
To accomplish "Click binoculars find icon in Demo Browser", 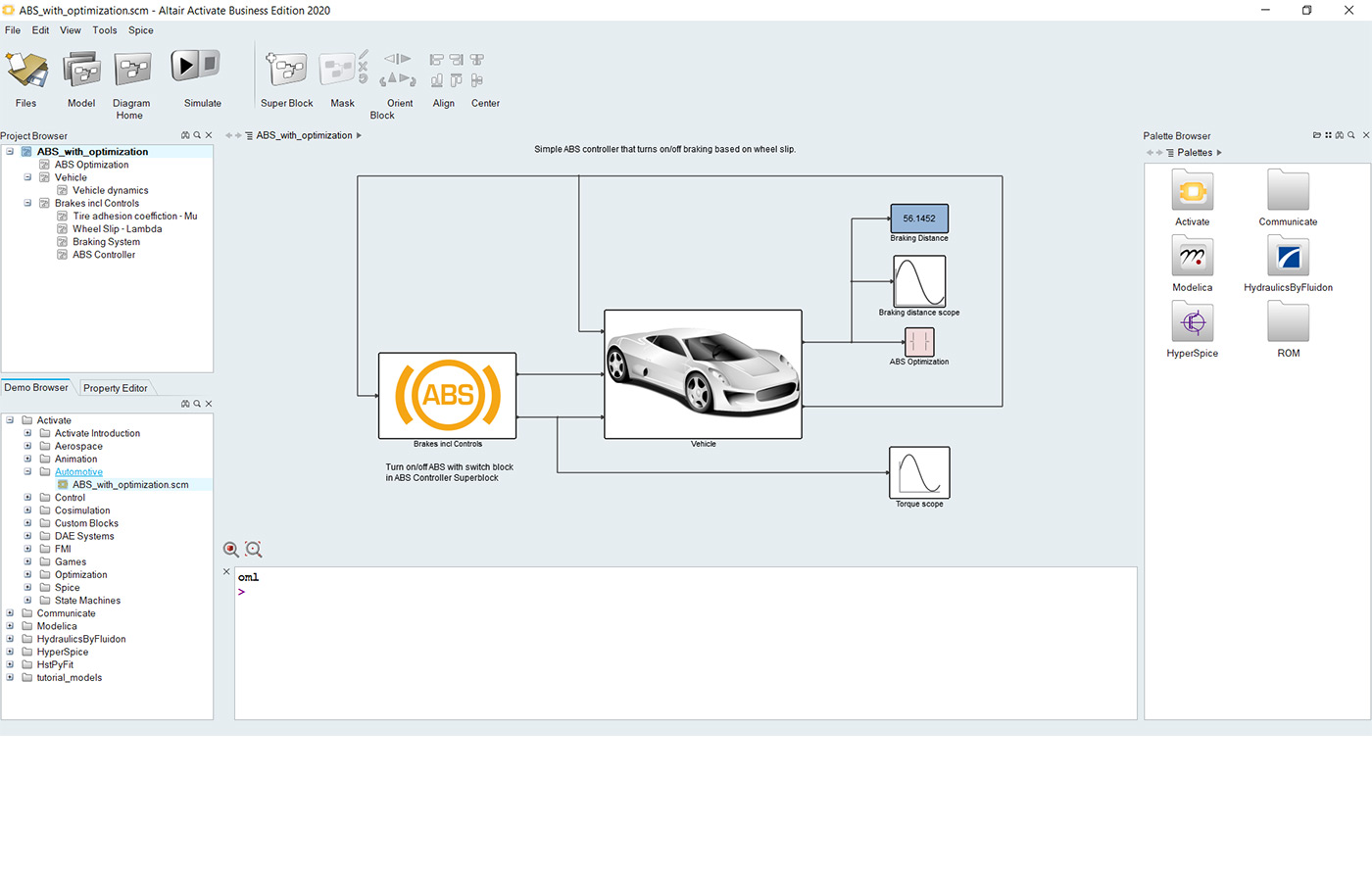I will pyautogui.click(x=185, y=404).
